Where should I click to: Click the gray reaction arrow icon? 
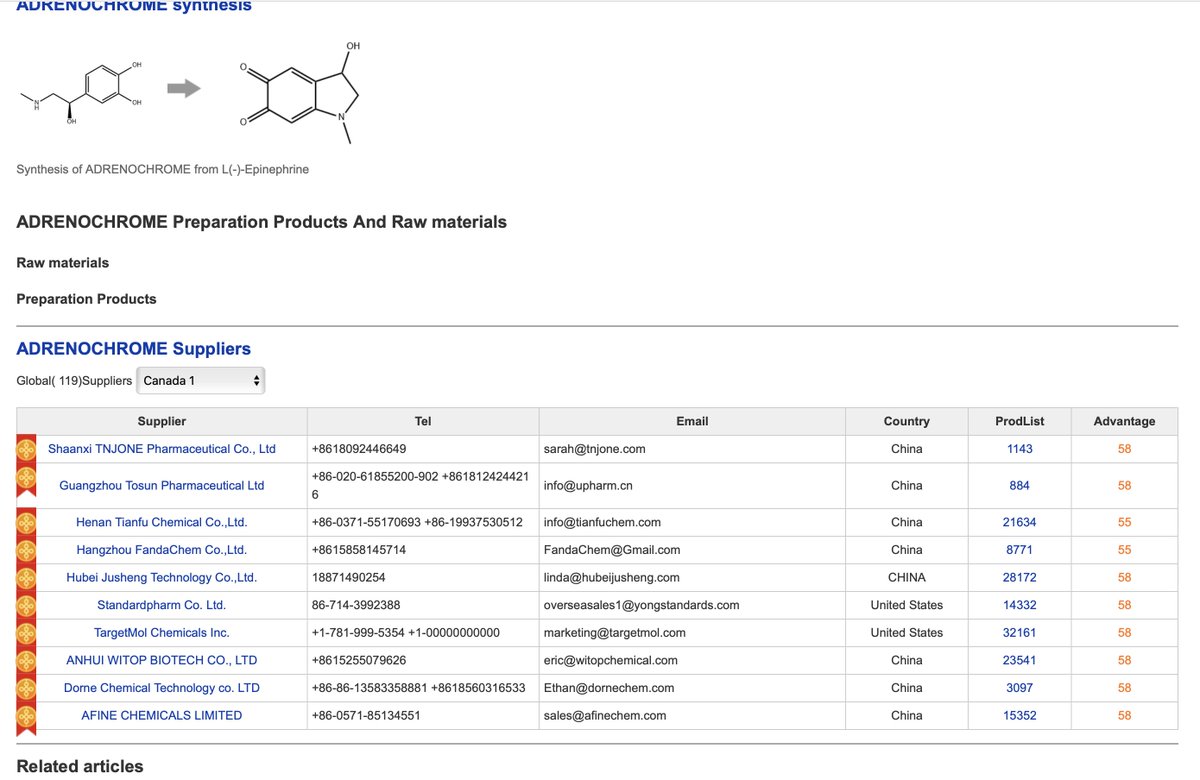[183, 89]
